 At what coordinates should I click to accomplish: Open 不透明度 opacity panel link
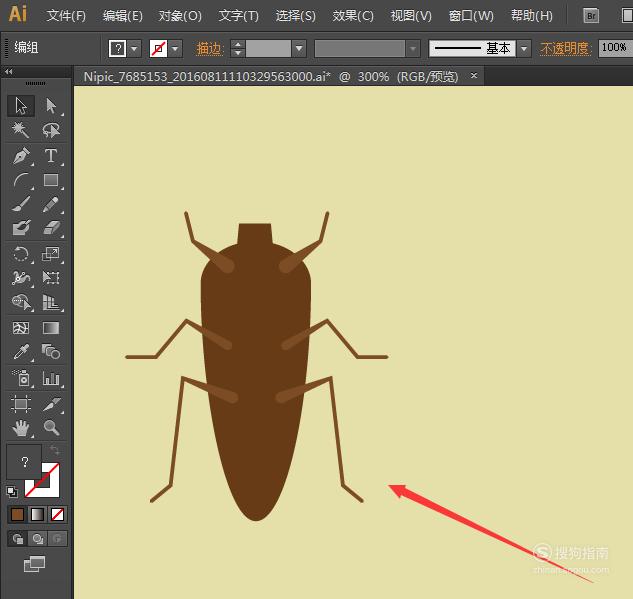point(565,48)
